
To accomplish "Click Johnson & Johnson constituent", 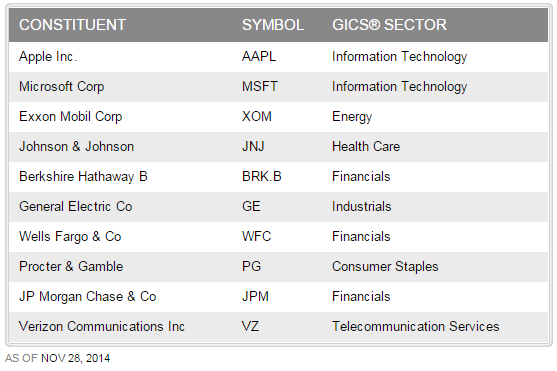I will [x=76, y=146].
